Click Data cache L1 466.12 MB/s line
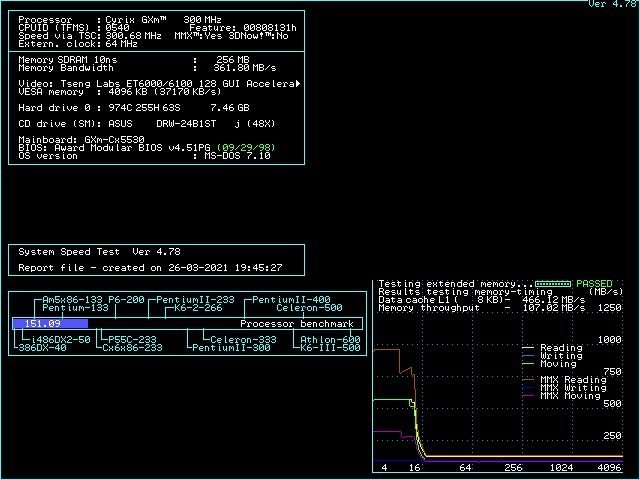 (482, 300)
